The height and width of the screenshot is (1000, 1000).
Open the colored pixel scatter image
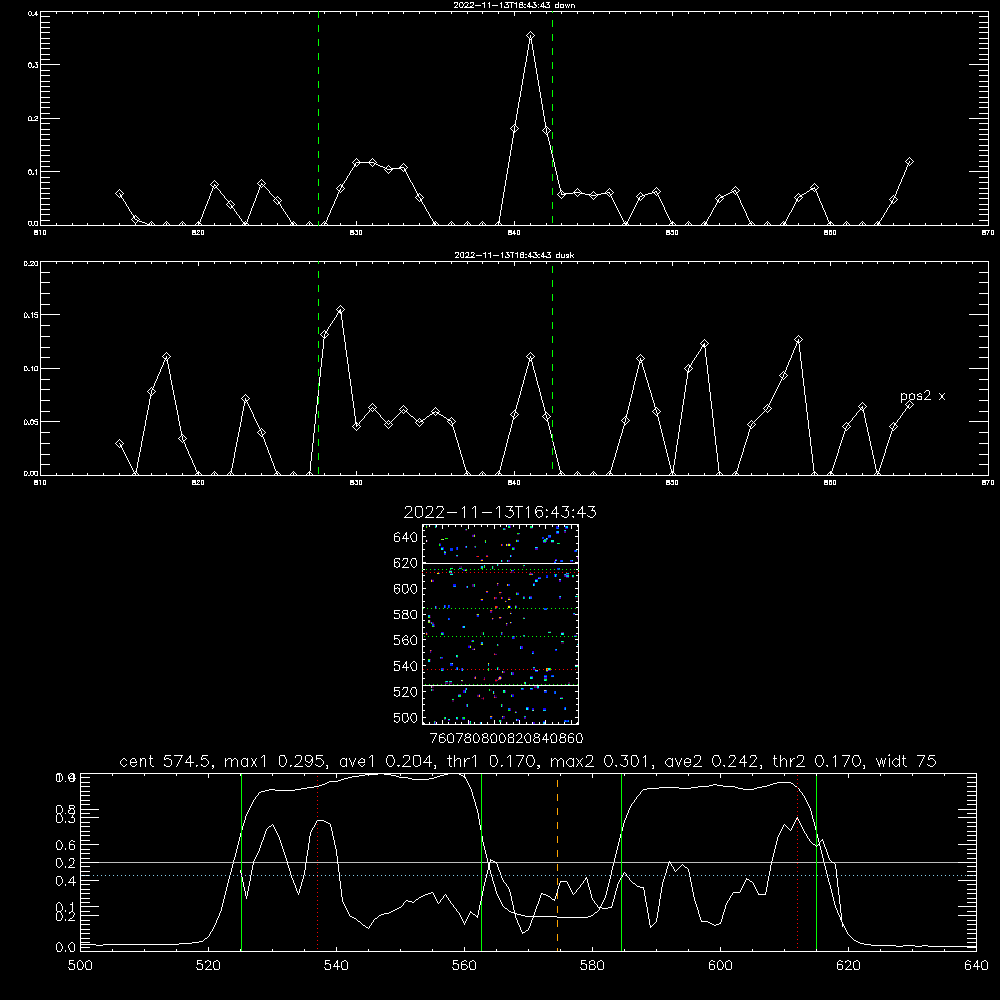pyautogui.click(x=501, y=624)
